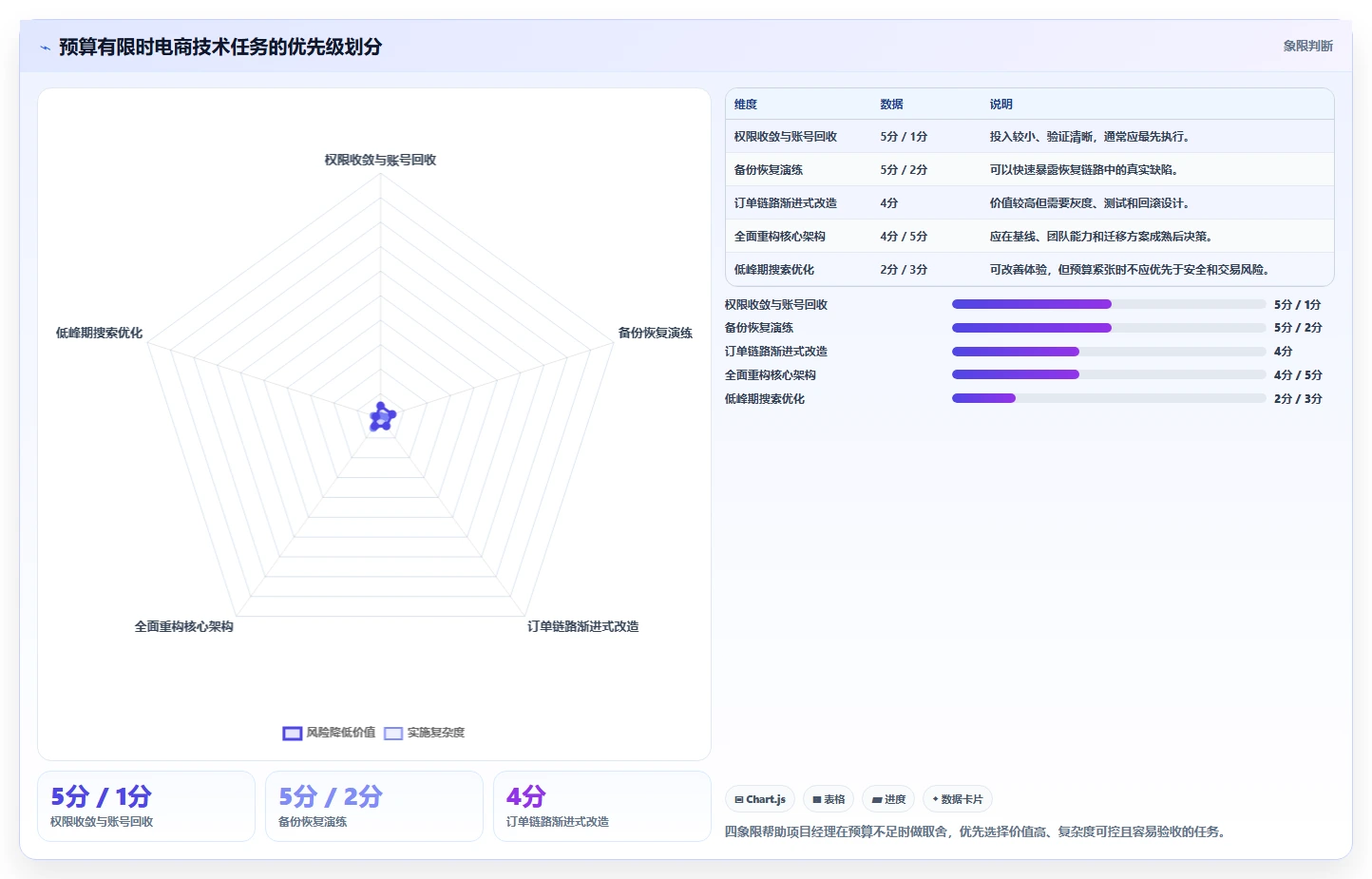Click radar axis label 低峰期搜索优化

(x=99, y=333)
